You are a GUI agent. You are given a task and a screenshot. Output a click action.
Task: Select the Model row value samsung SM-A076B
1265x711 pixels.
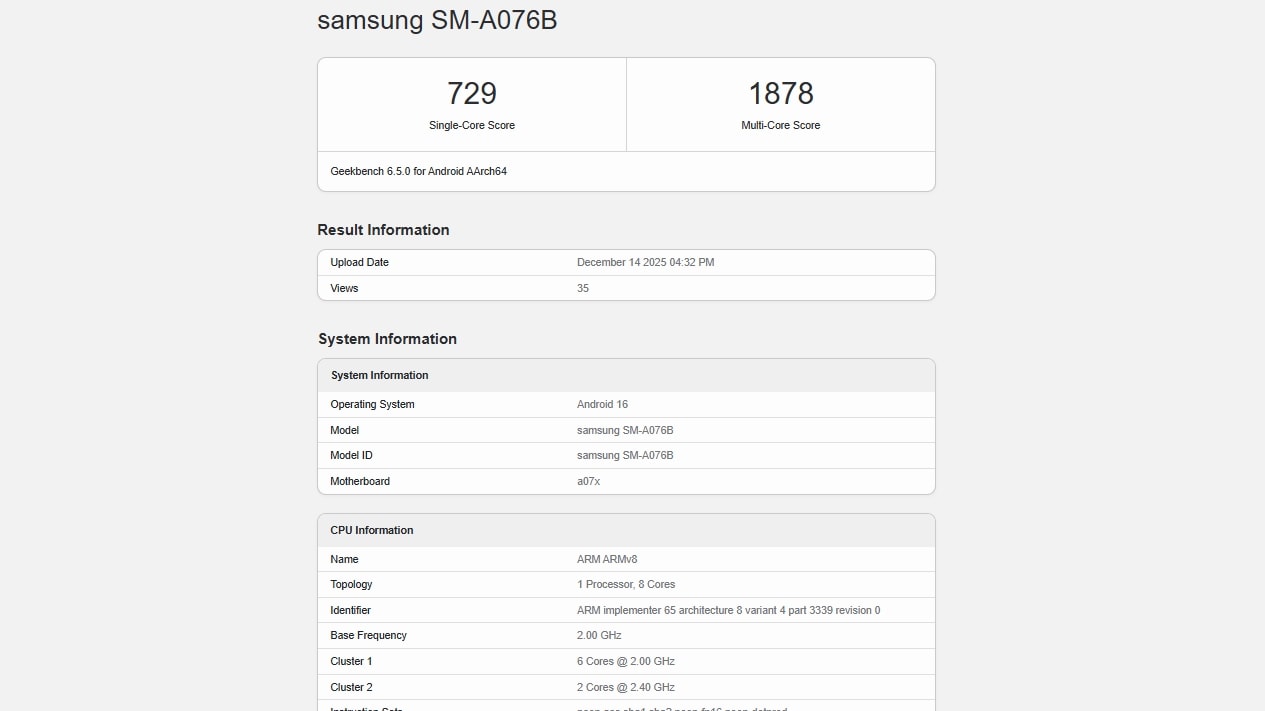click(x=624, y=430)
